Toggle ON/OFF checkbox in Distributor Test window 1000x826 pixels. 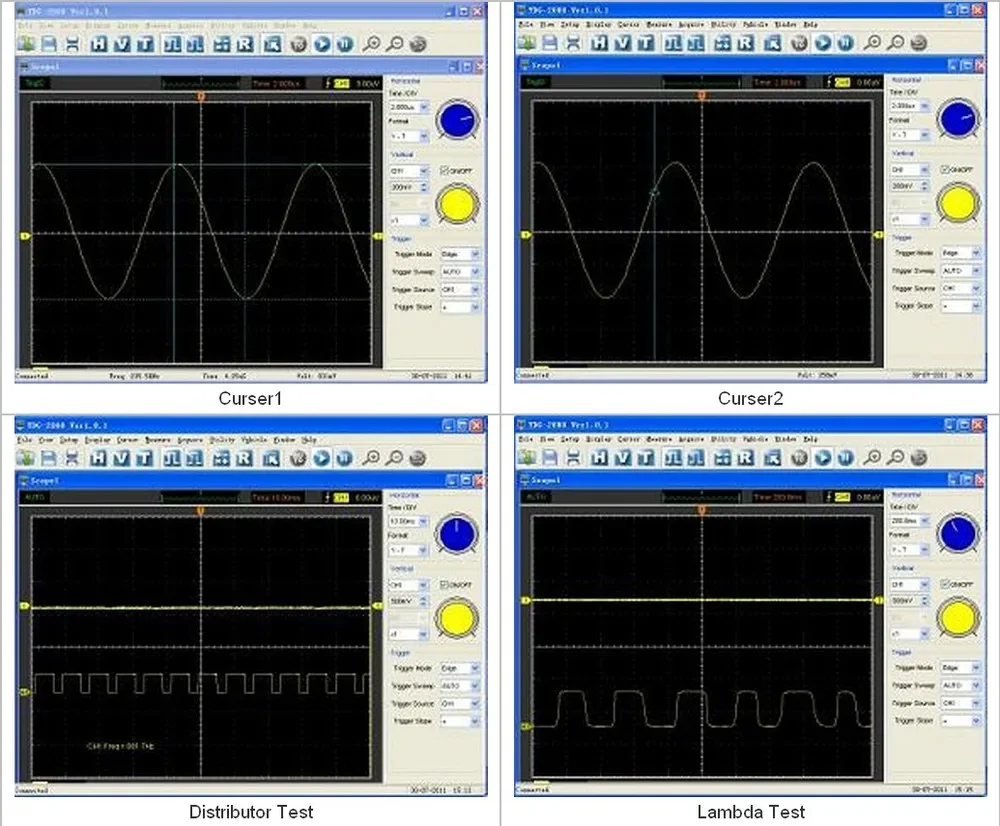(x=445, y=584)
